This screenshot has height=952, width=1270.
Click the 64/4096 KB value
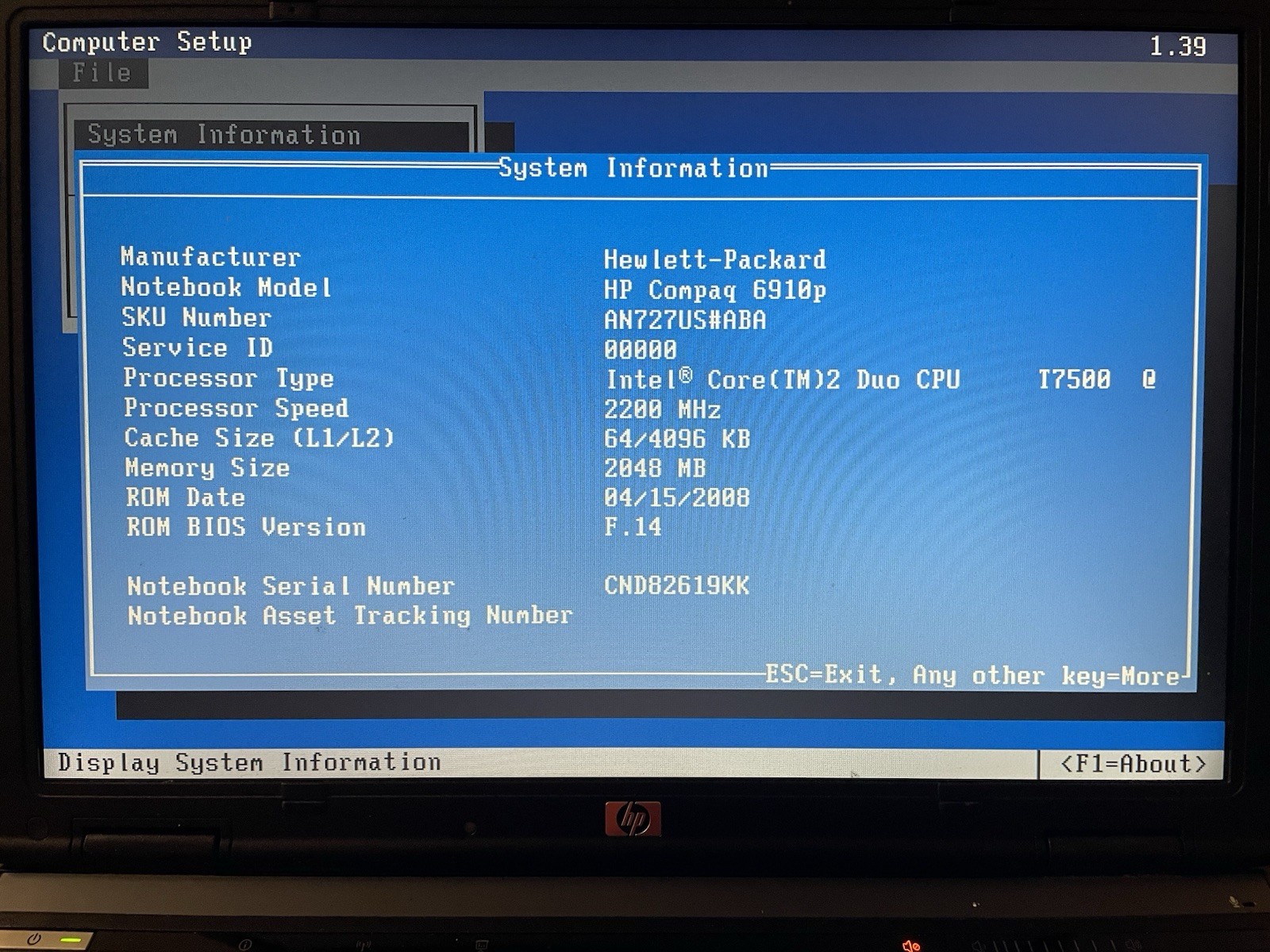677,439
